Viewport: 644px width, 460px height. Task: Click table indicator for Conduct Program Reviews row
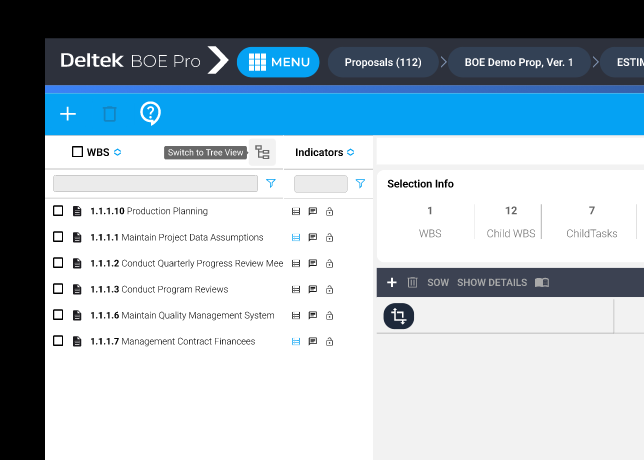pos(296,290)
